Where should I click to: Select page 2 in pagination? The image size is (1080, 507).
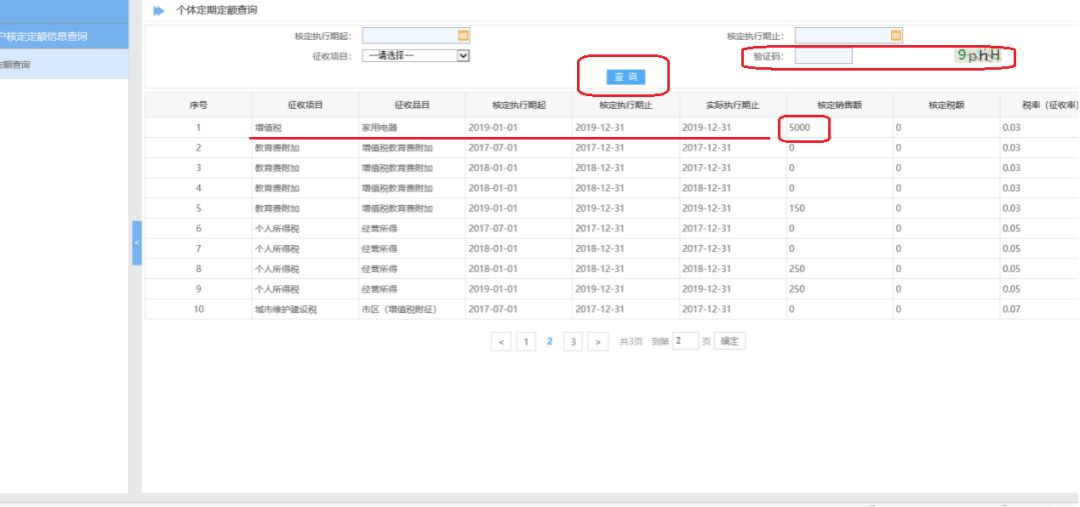550,342
